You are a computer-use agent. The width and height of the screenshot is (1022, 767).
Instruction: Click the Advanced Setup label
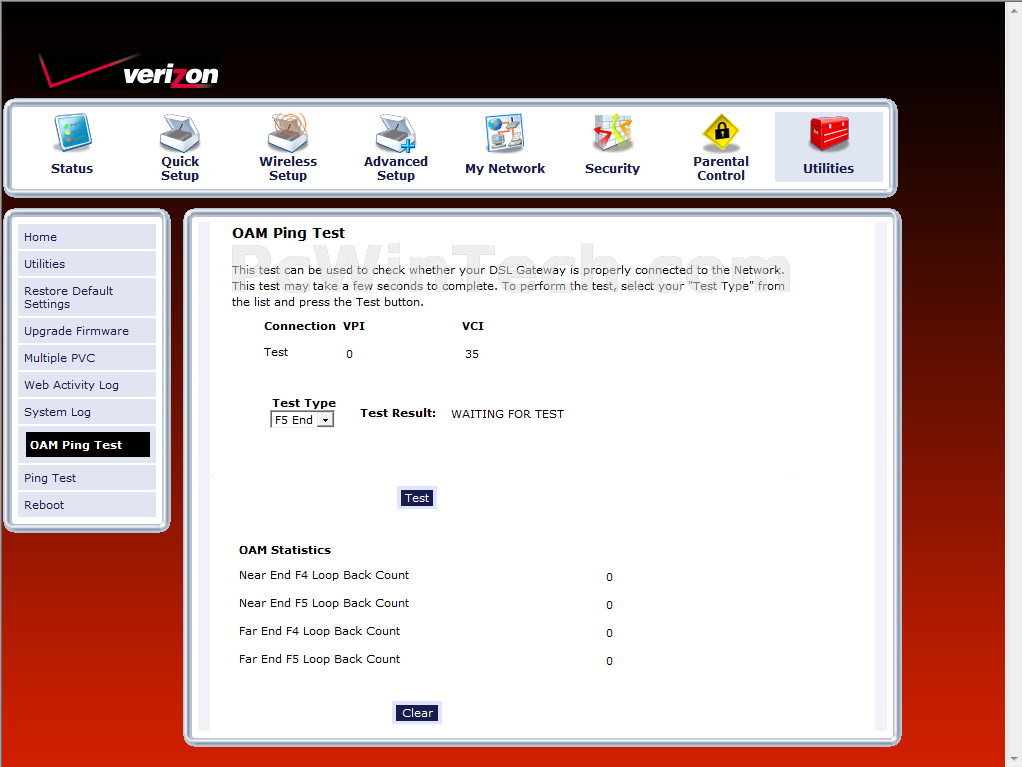coord(396,169)
